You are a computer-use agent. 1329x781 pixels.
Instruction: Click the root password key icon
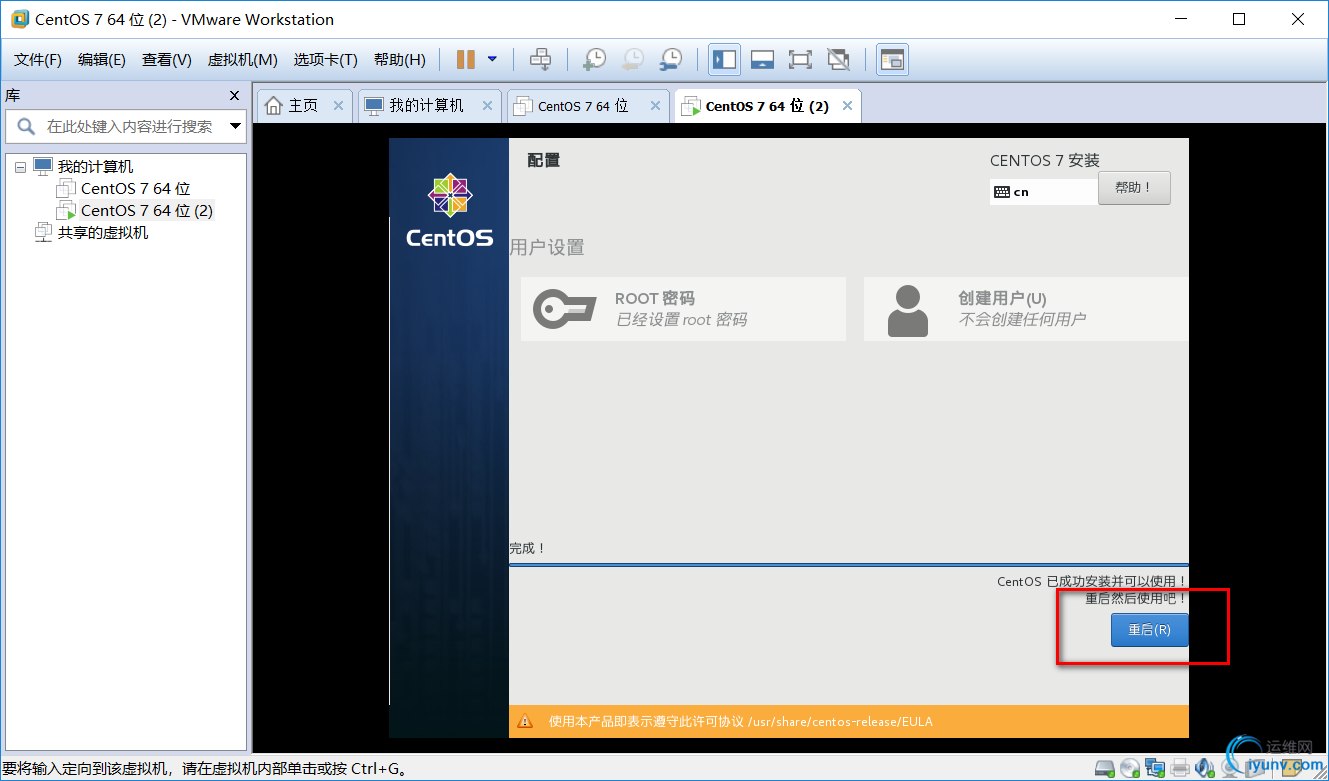click(564, 309)
